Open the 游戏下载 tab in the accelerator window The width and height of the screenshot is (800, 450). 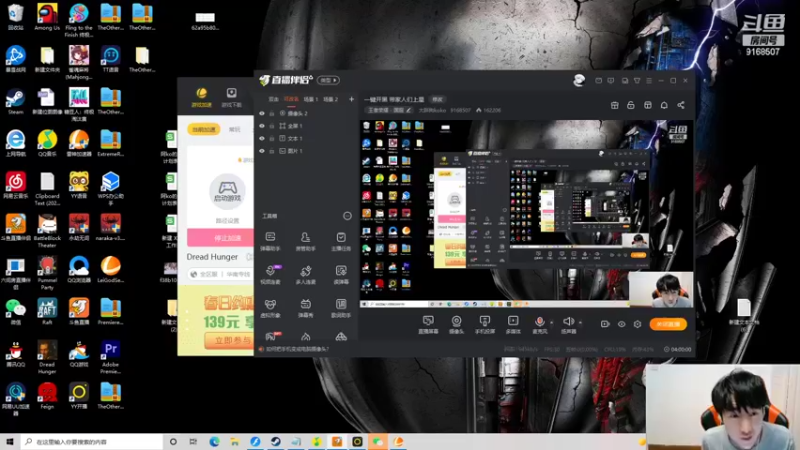click(231, 97)
